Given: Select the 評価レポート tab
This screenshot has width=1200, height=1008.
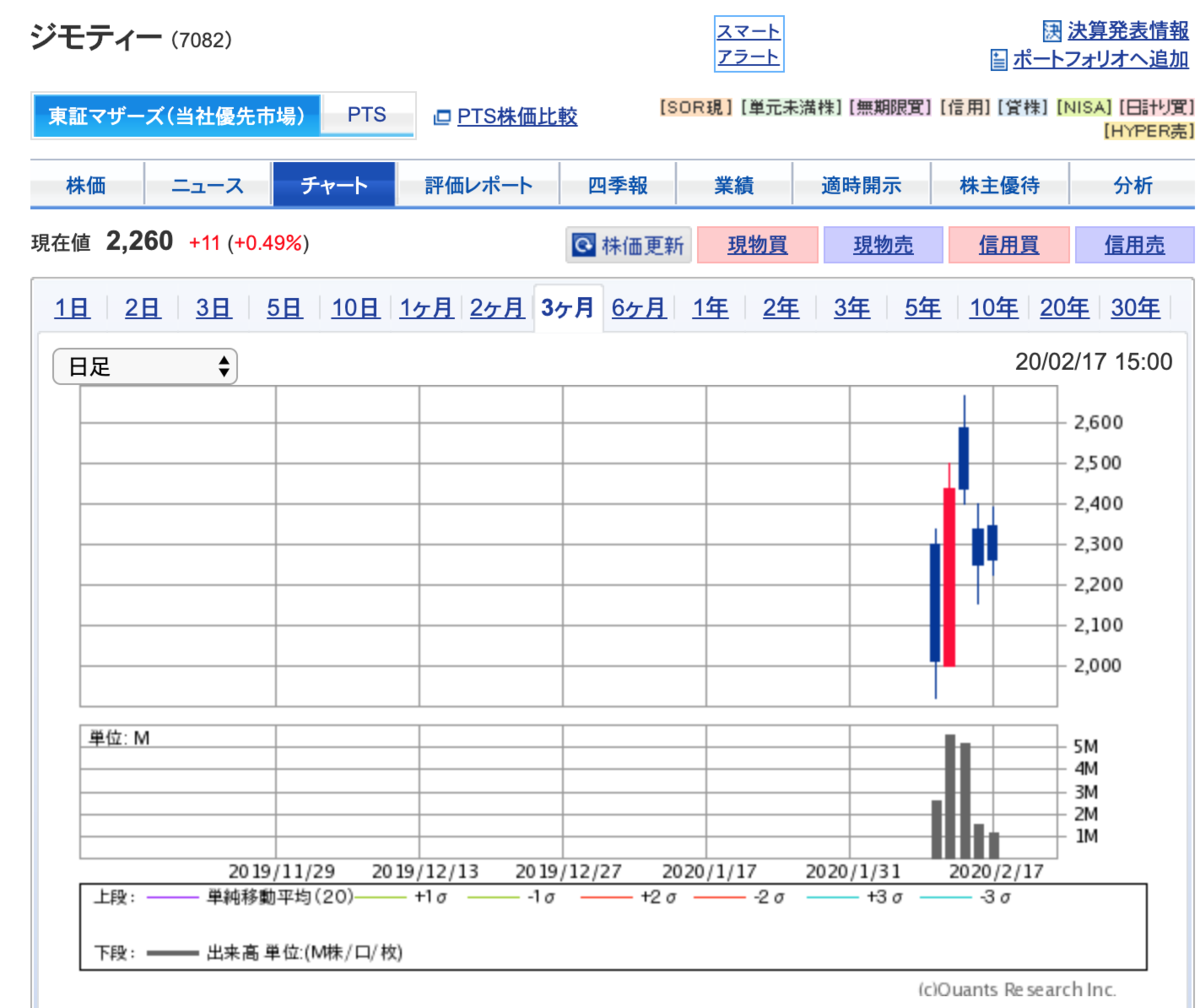Looking at the screenshot, I should 478,185.
